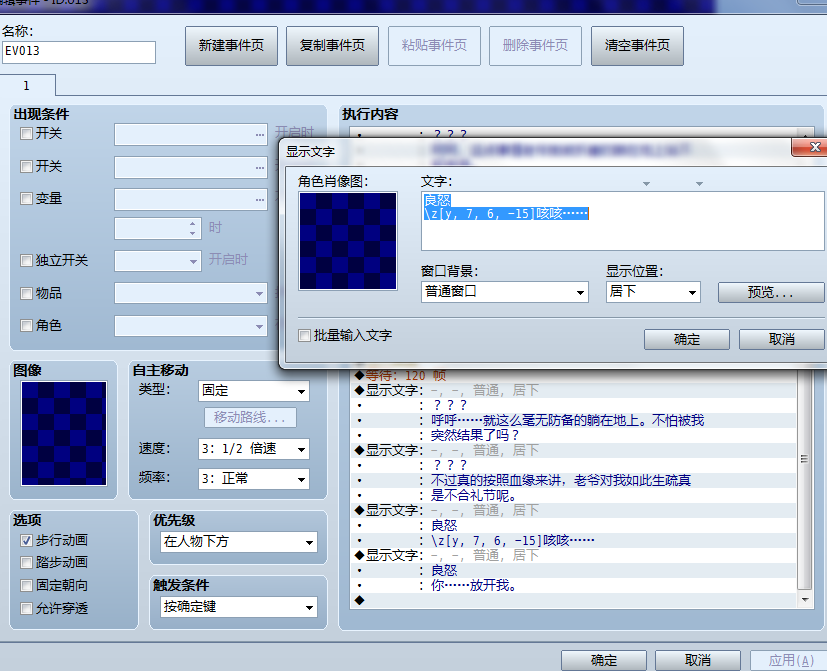Tick the 独立开关 checkbox
827x671 pixels.
point(26,261)
